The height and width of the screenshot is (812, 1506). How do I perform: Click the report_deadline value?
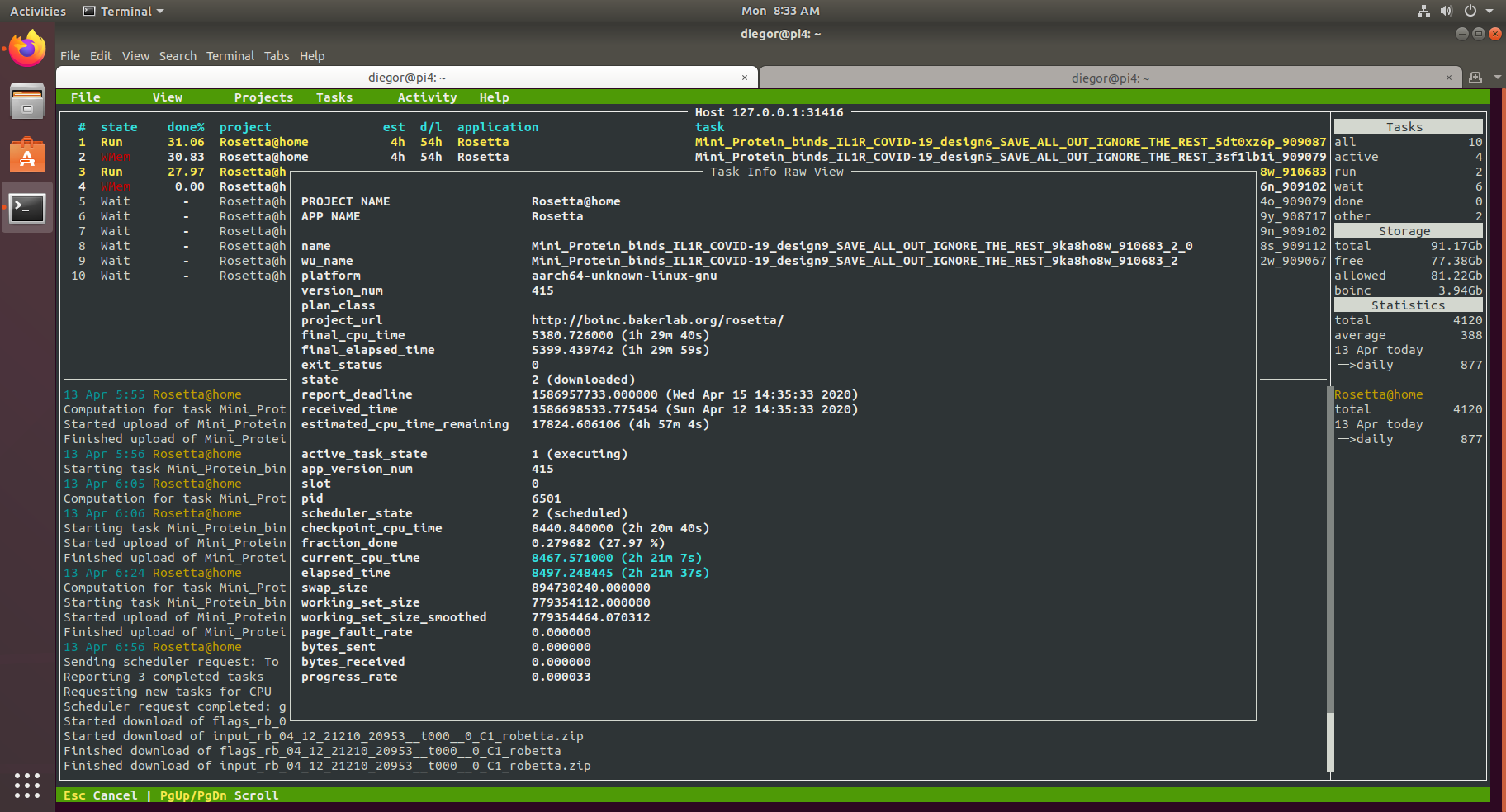click(694, 394)
